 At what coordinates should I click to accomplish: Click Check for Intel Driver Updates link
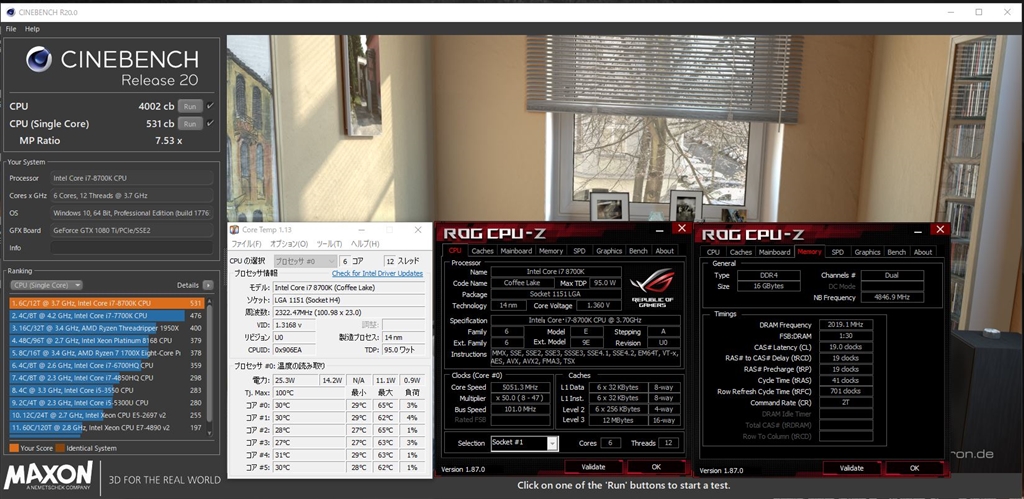point(377,274)
